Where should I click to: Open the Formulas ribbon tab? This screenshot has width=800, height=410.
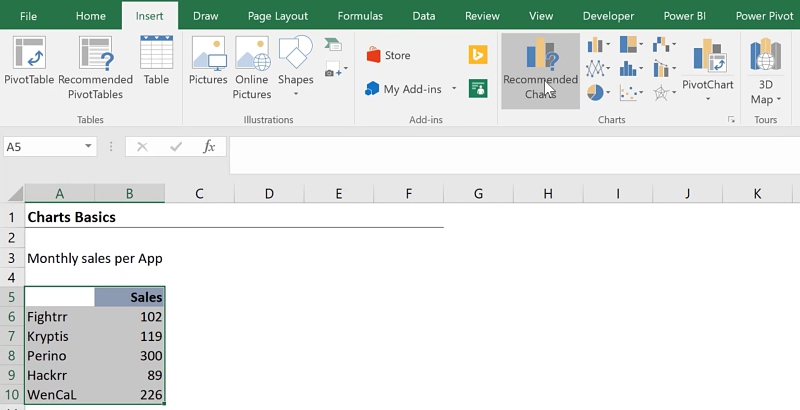359,16
